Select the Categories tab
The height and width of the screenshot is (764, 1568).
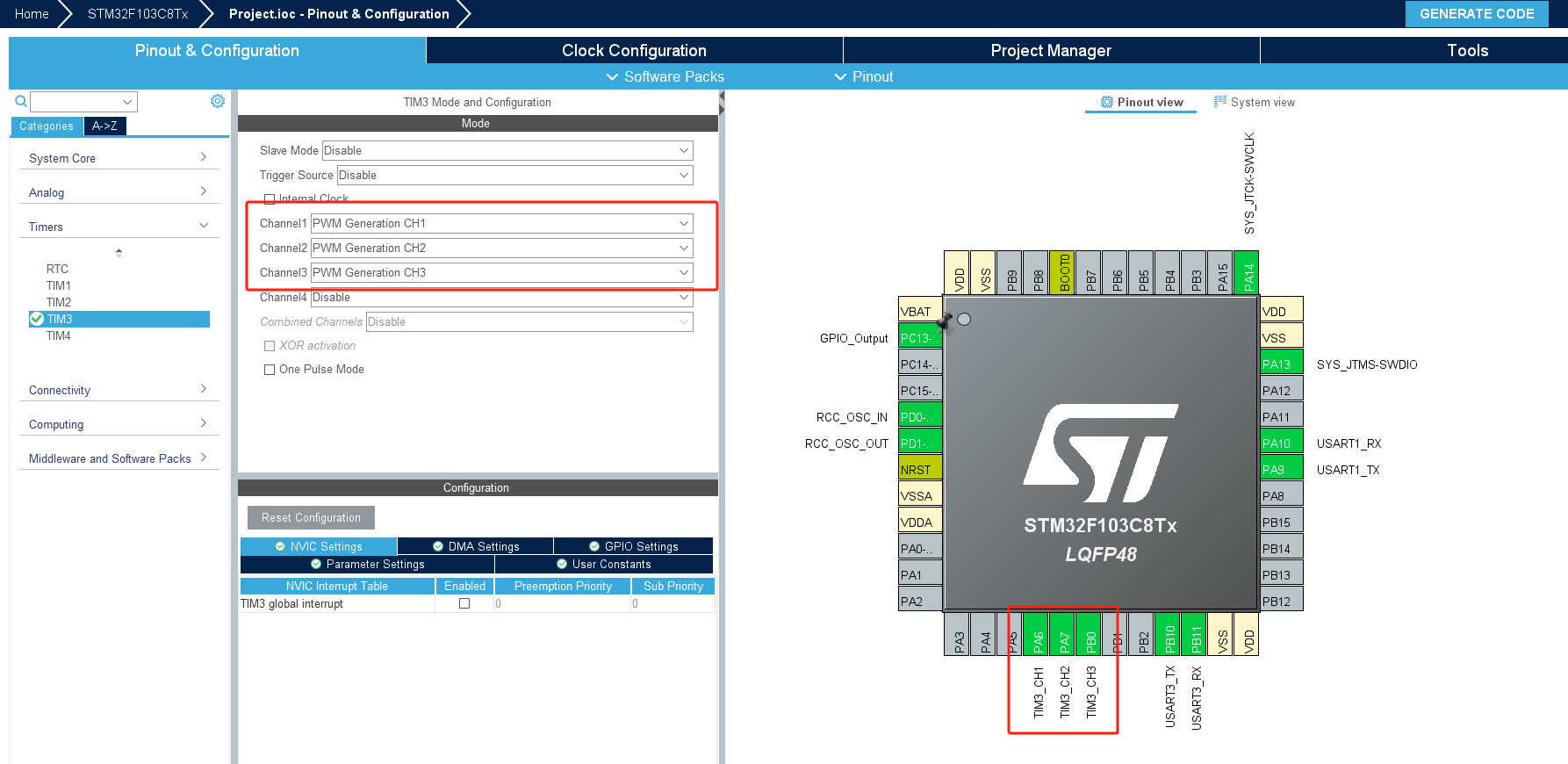click(47, 126)
